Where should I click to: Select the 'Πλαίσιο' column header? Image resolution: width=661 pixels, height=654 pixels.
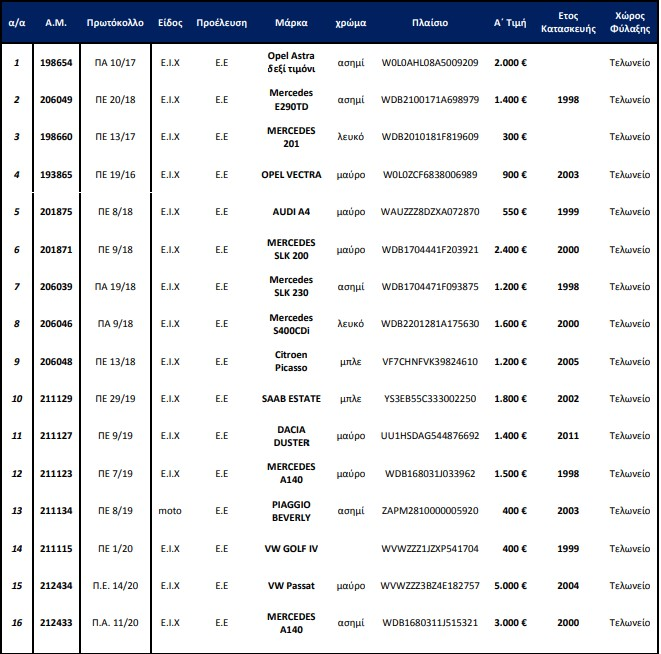point(430,21)
